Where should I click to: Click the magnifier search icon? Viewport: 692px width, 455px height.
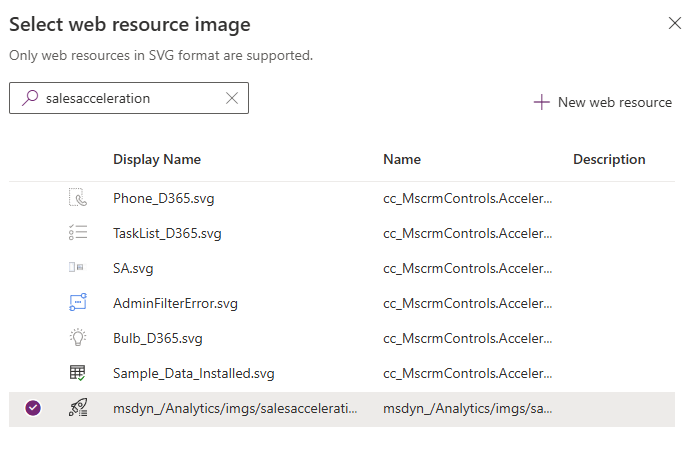29,98
